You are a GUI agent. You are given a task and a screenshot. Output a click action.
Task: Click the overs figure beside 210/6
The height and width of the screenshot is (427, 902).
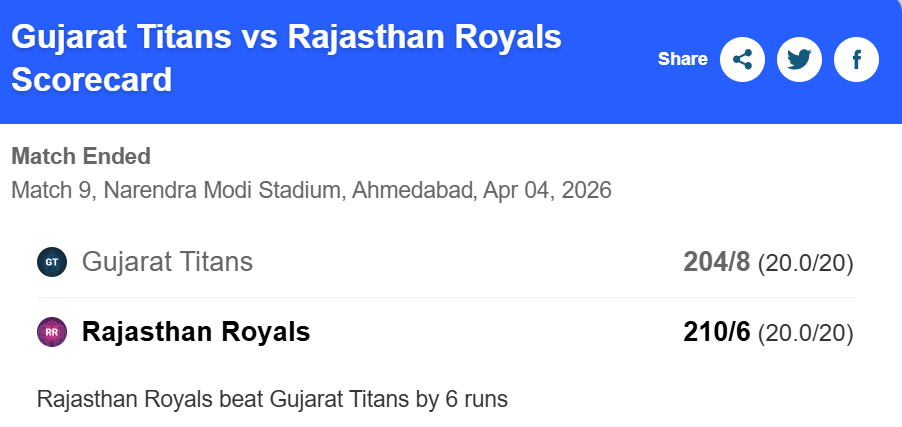(x=805, y=333)
